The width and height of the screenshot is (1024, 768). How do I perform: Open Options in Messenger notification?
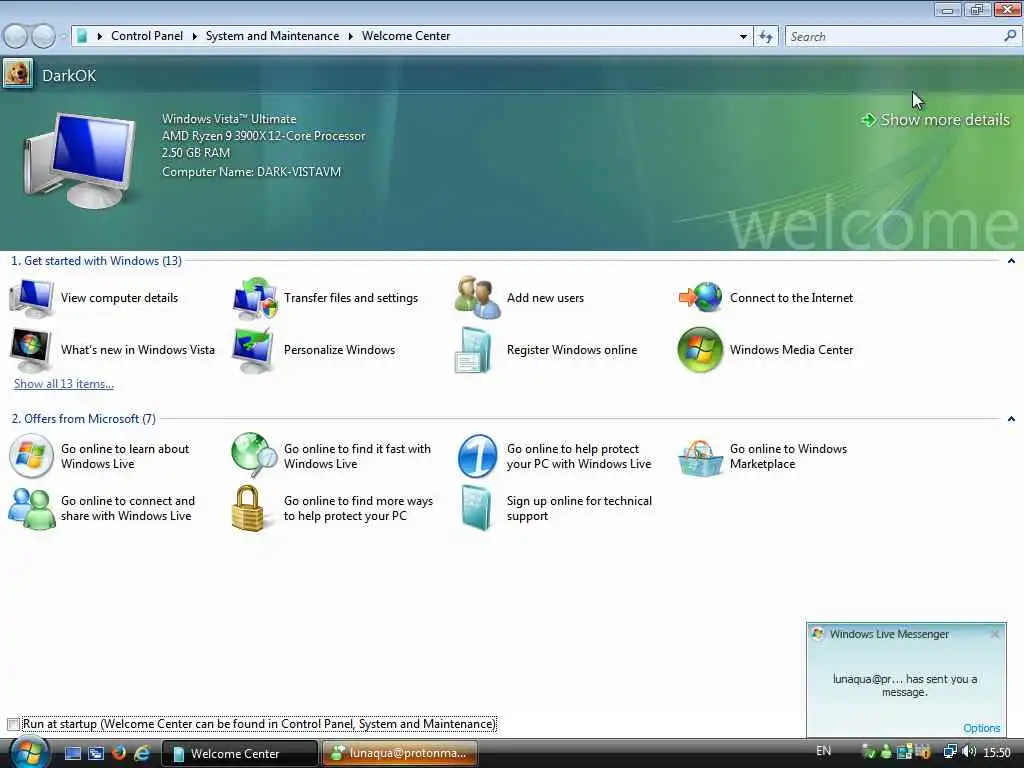(x=982, y=728)
